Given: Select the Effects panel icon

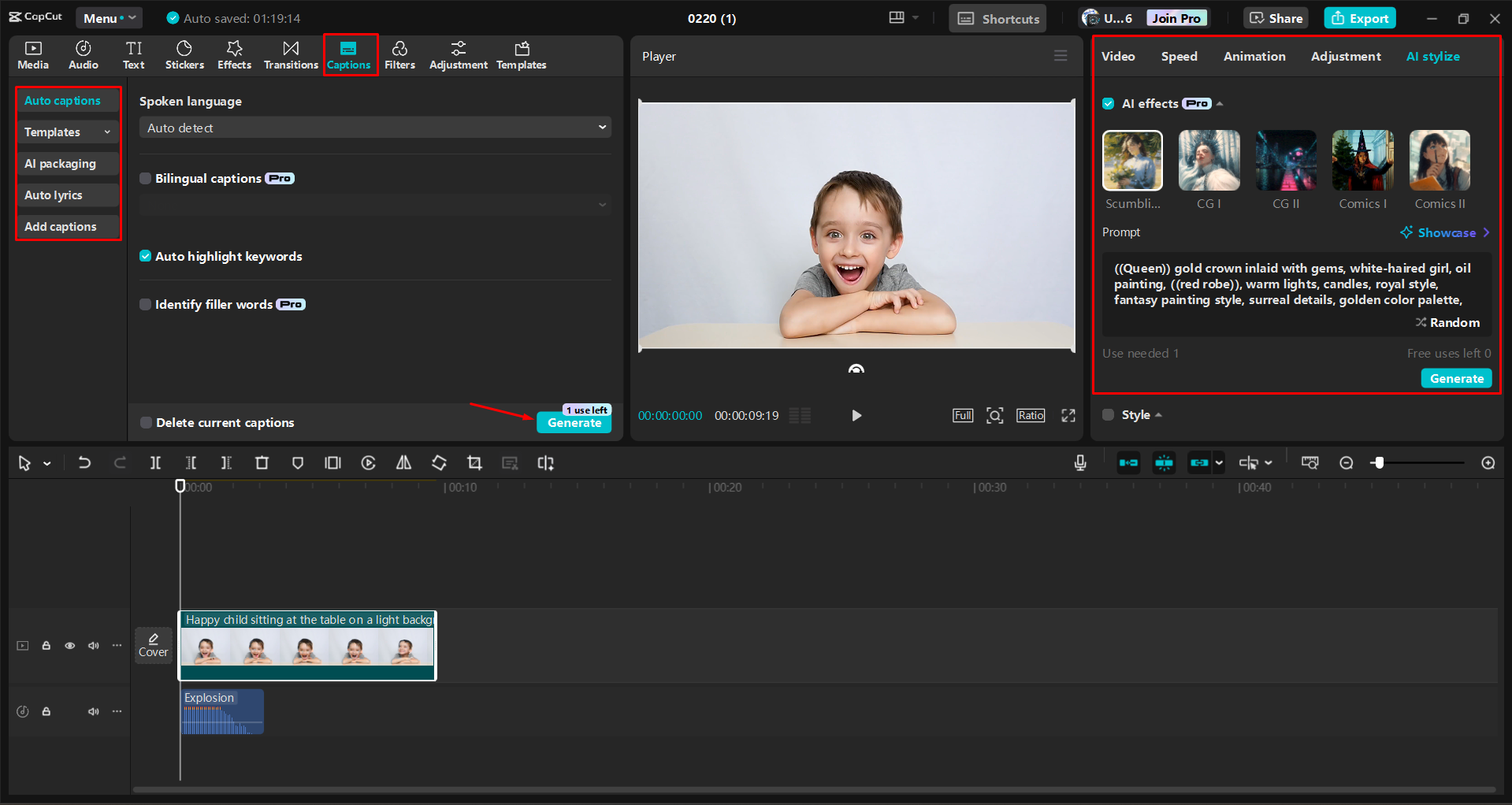Looking at the screenshot, I should click(234, 54).
